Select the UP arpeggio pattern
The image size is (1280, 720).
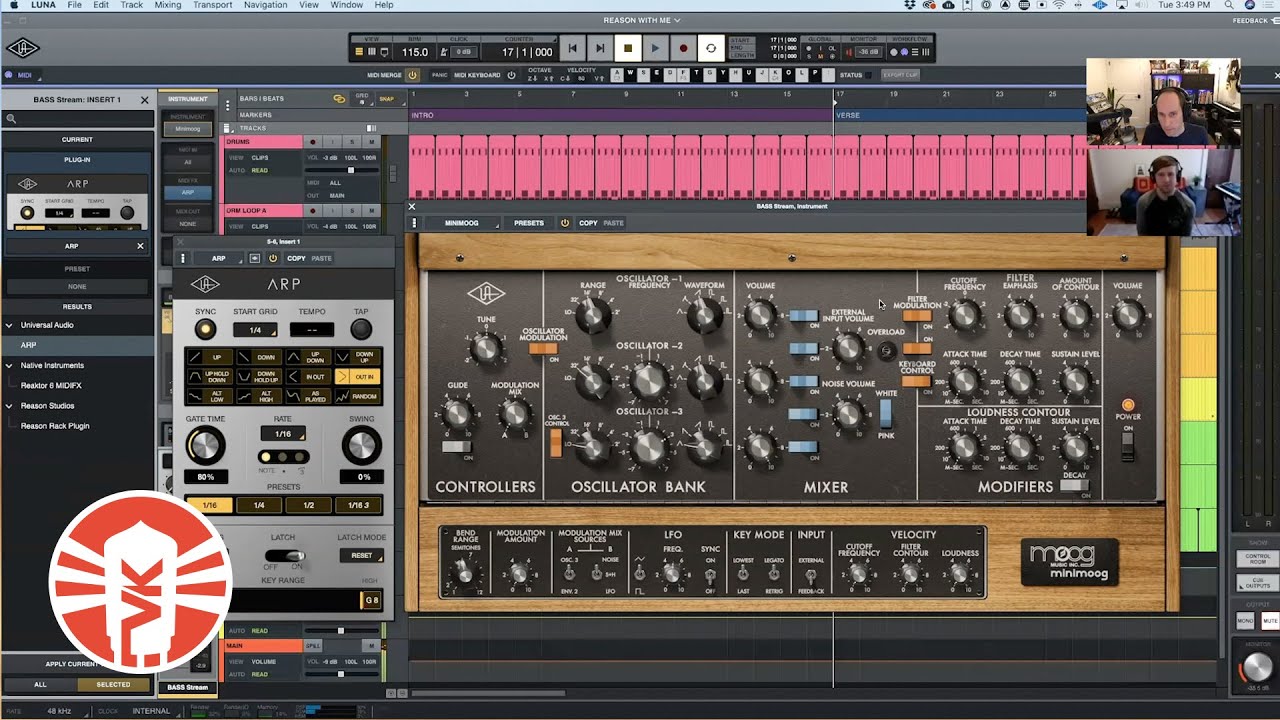click(209, 357)
